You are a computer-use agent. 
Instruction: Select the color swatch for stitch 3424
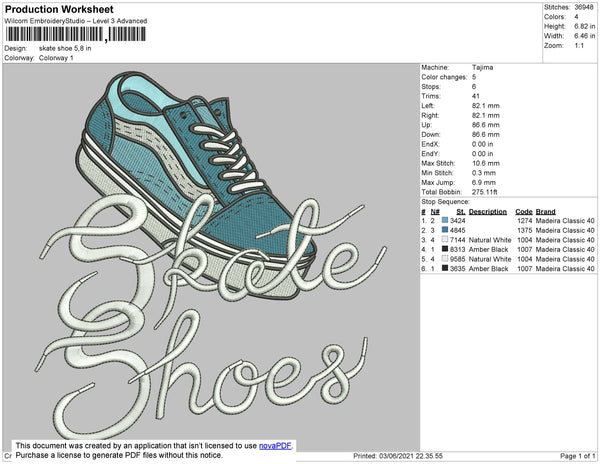click(x=445, y=220)
